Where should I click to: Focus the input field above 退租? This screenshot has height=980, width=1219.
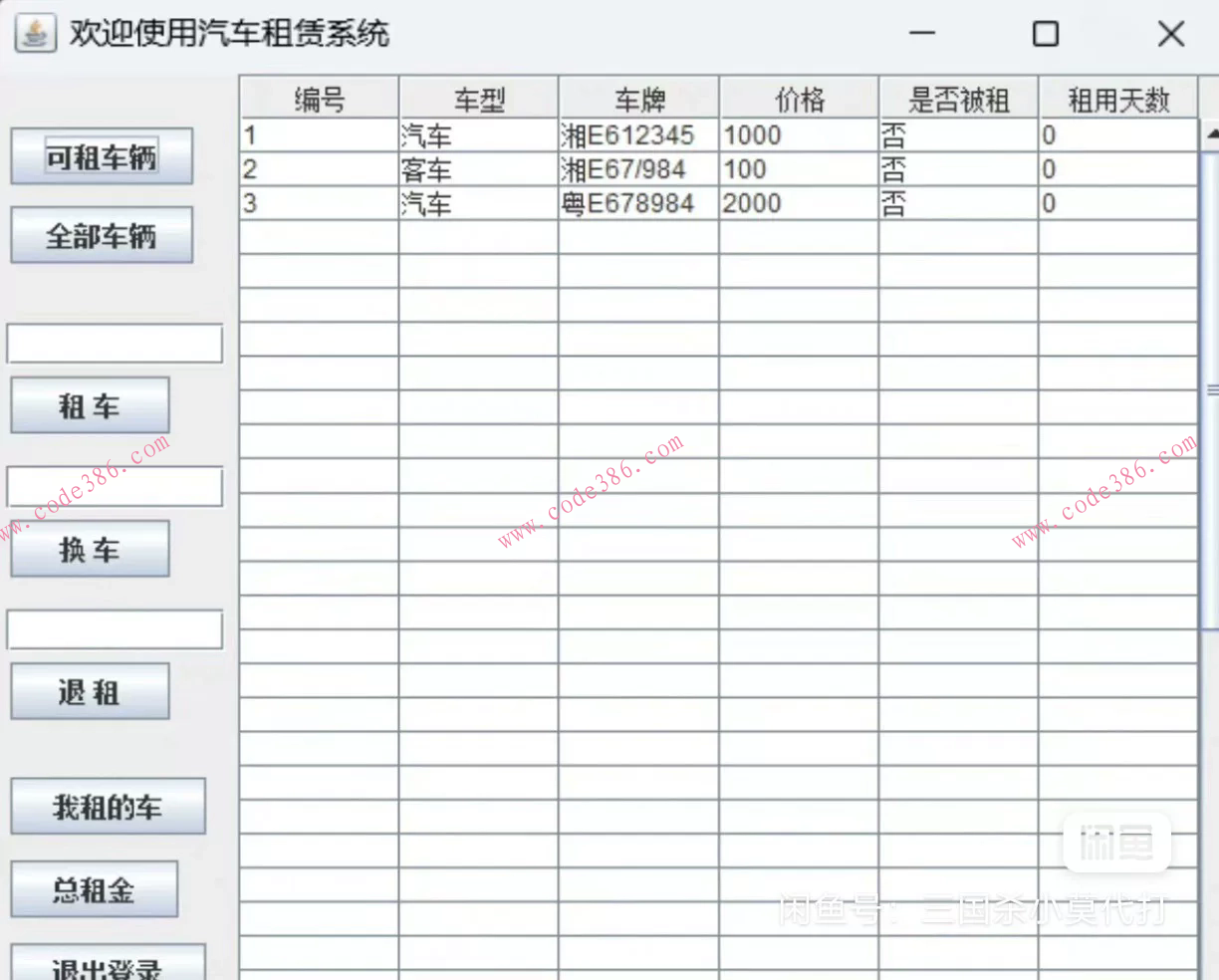click(x=115, y=629)
